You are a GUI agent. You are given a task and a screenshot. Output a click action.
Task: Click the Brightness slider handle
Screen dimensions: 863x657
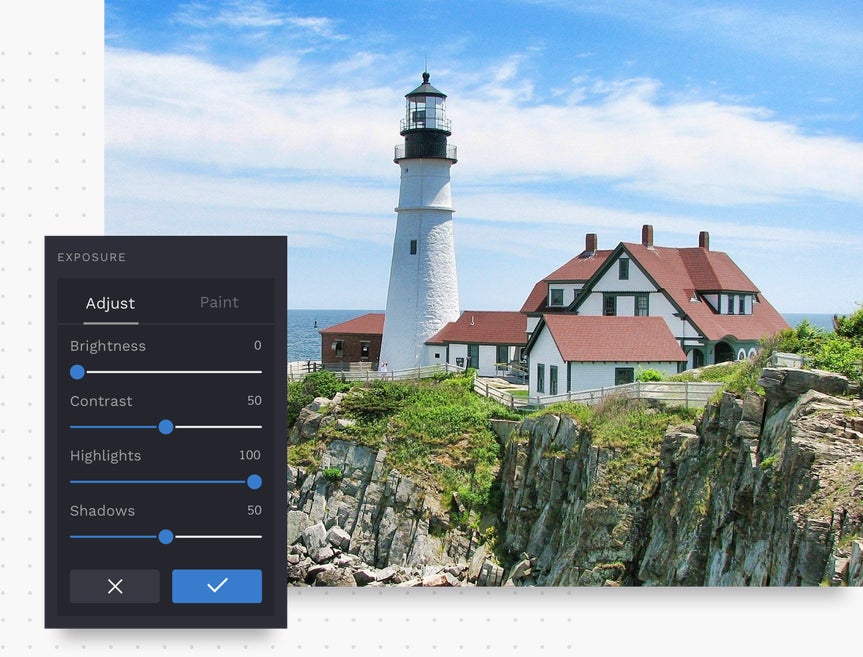point(78,372)
